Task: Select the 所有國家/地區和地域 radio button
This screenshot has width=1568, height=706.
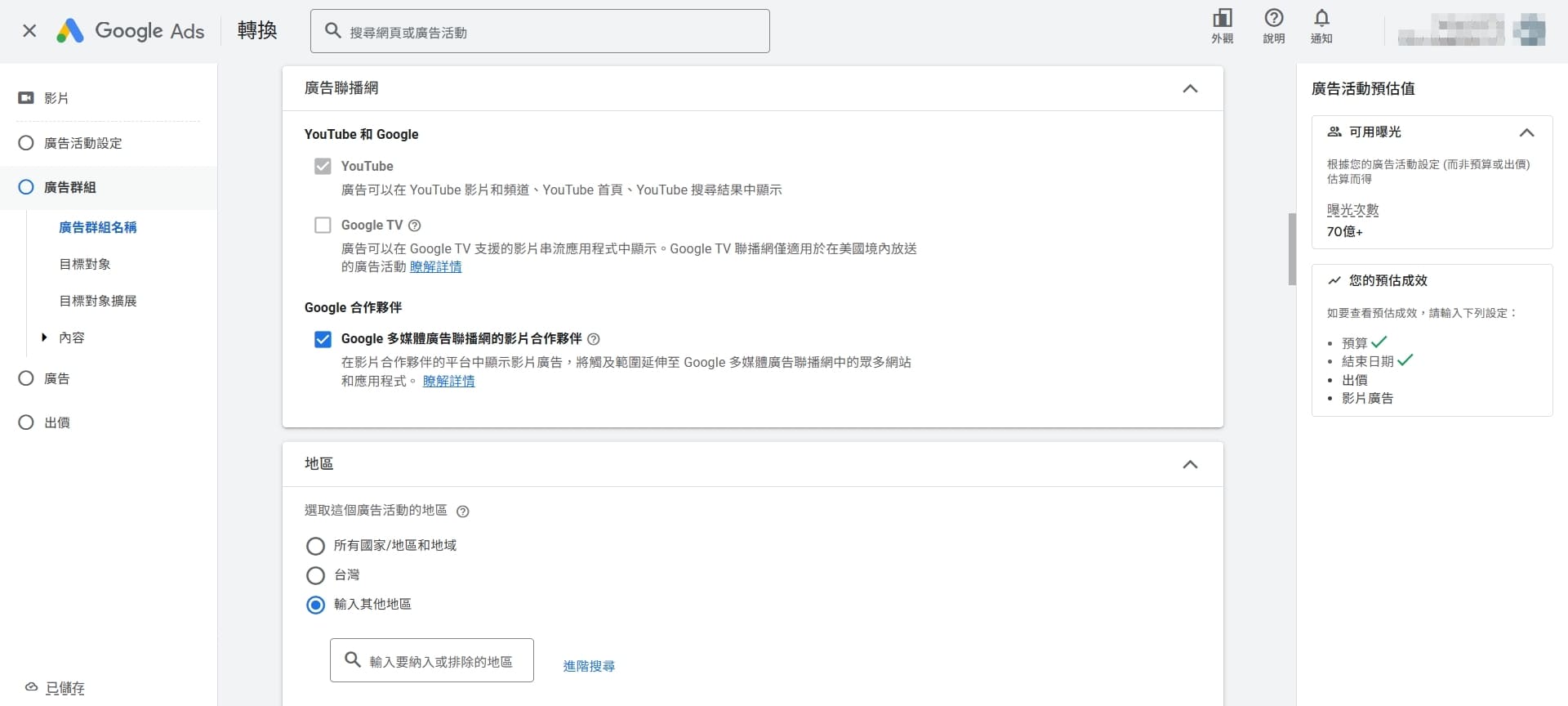Action: coord(315,546)
